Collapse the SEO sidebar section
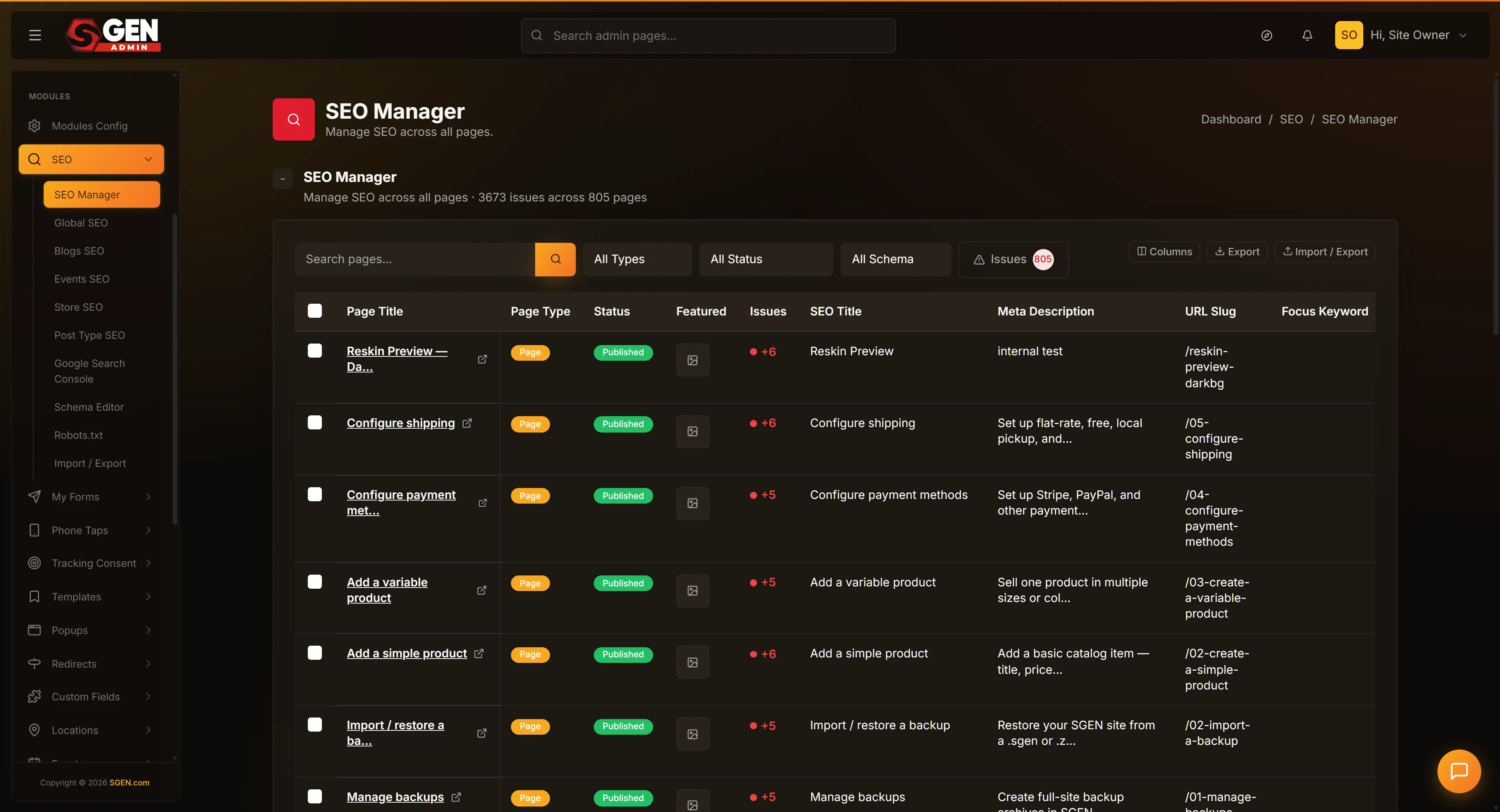Screen dimensions: 1500x812 click(91, 159)
